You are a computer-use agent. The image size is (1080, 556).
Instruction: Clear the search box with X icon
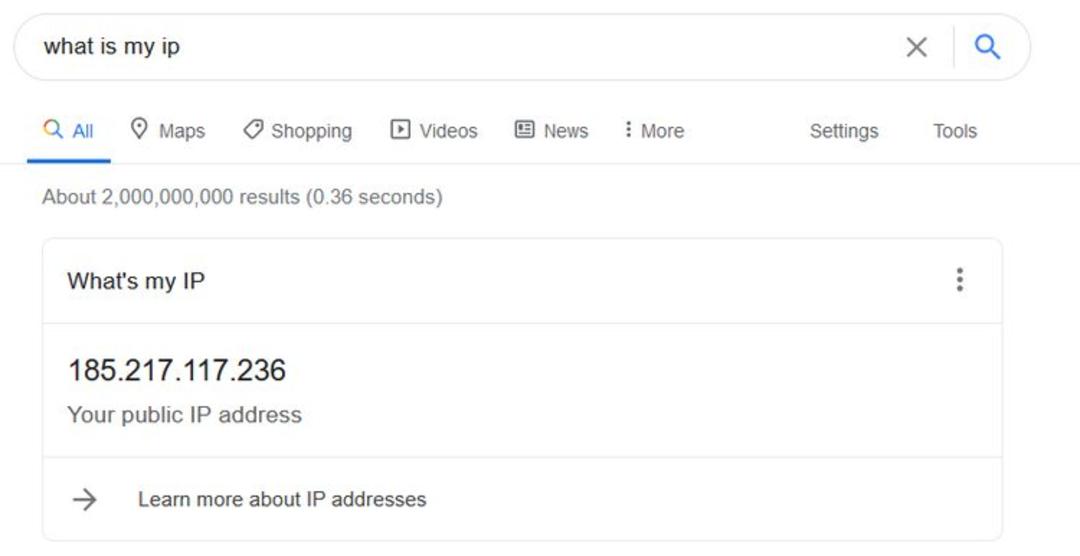916,48
